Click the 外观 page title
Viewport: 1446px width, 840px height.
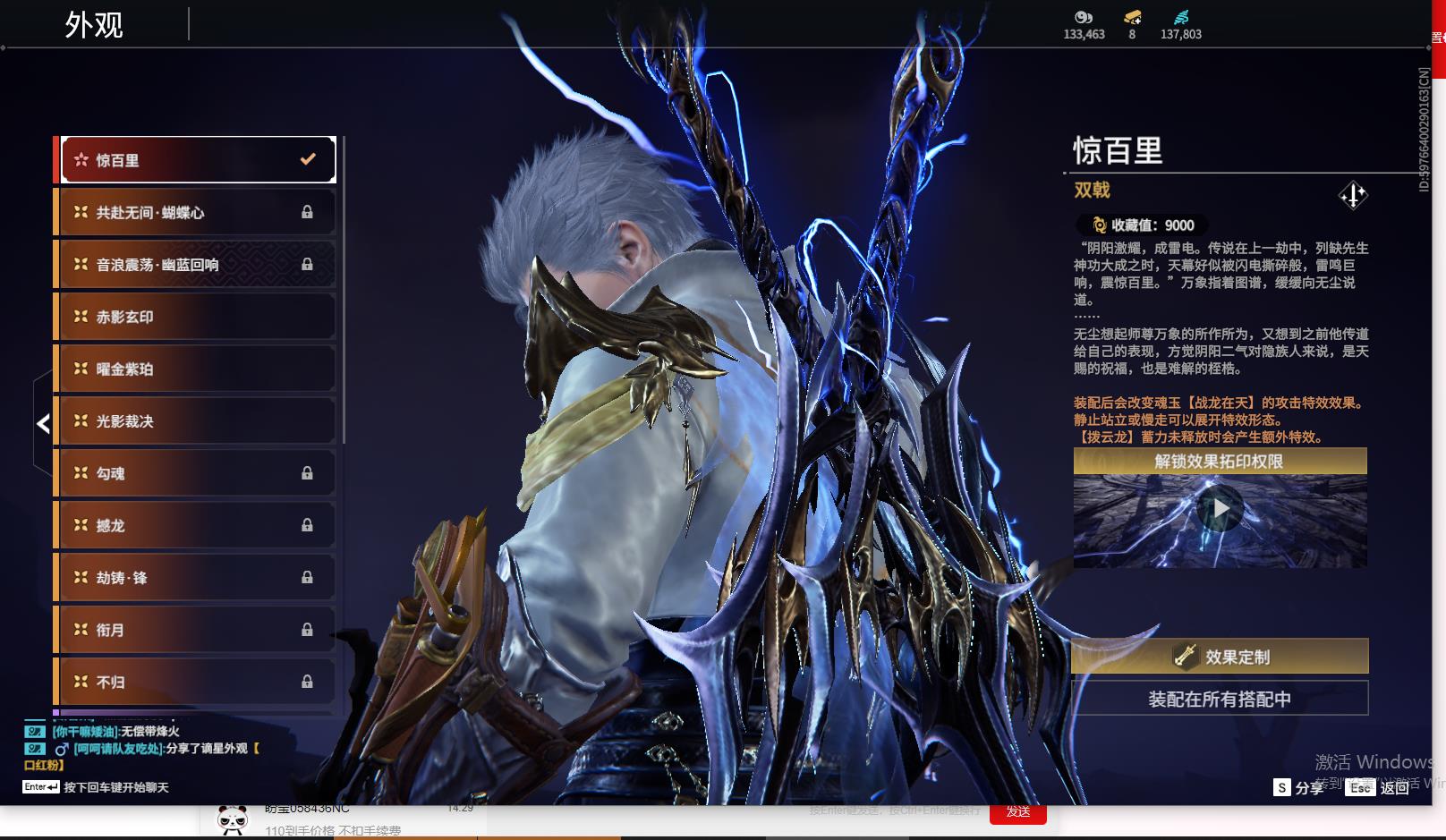point(94,24)
